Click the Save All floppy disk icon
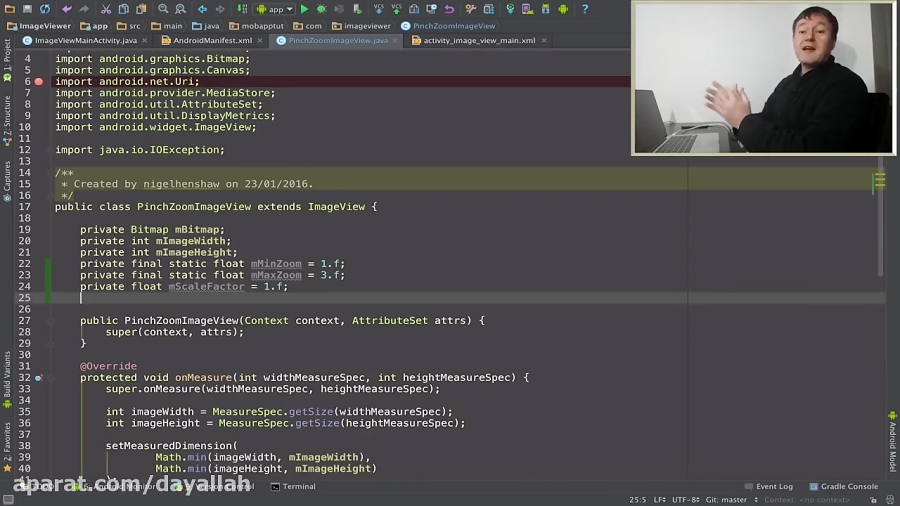Viewport: 900px width, 506px height. pyautogui.click(x=26, y=9)
